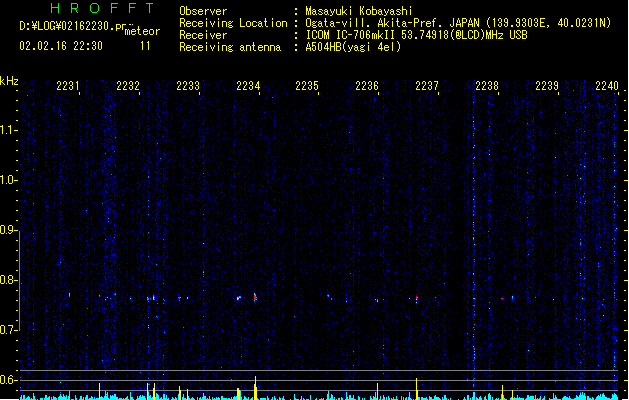Click the 2232 time axis marker
The width and height of the screenshot is (629, 400).
pos(128,86)
